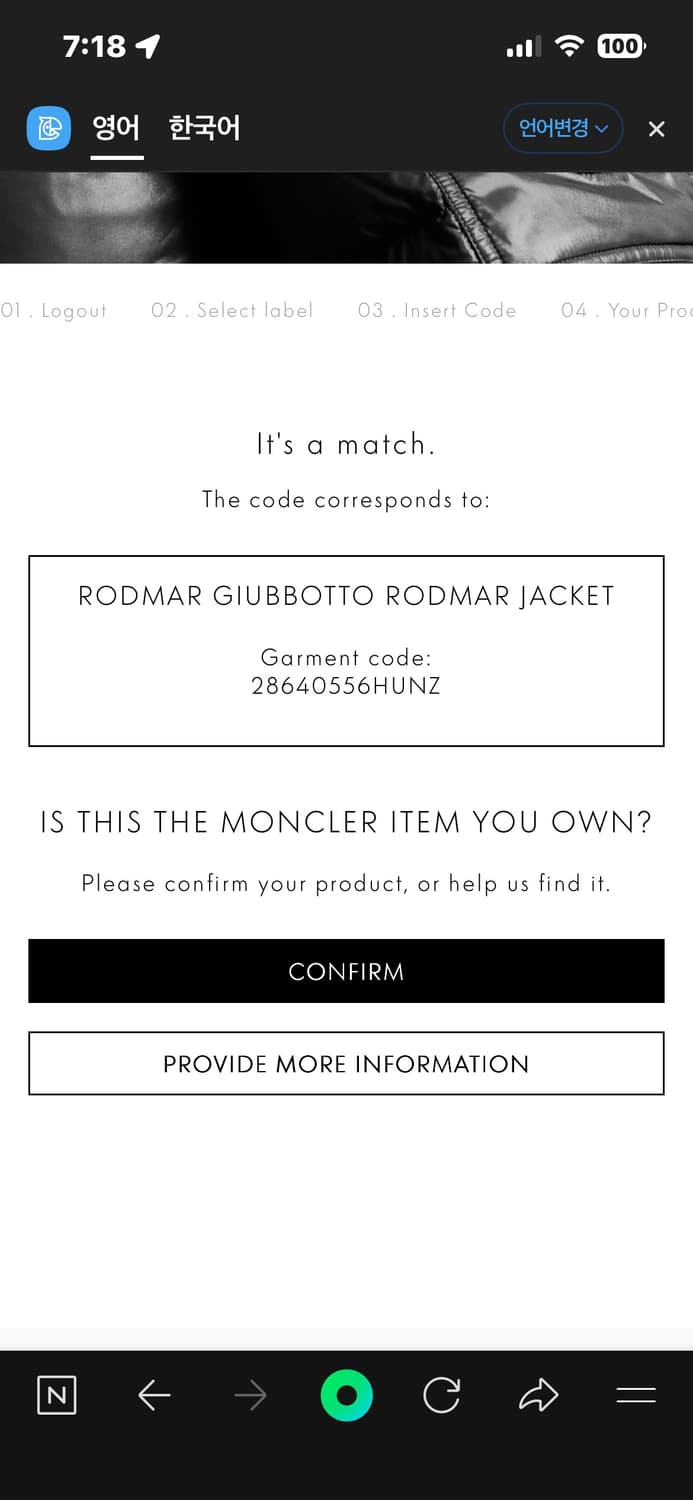Viewport: 693px width, 1500px height.
Task: Switch to the 한국어 tab
Action: coord(204,129)
